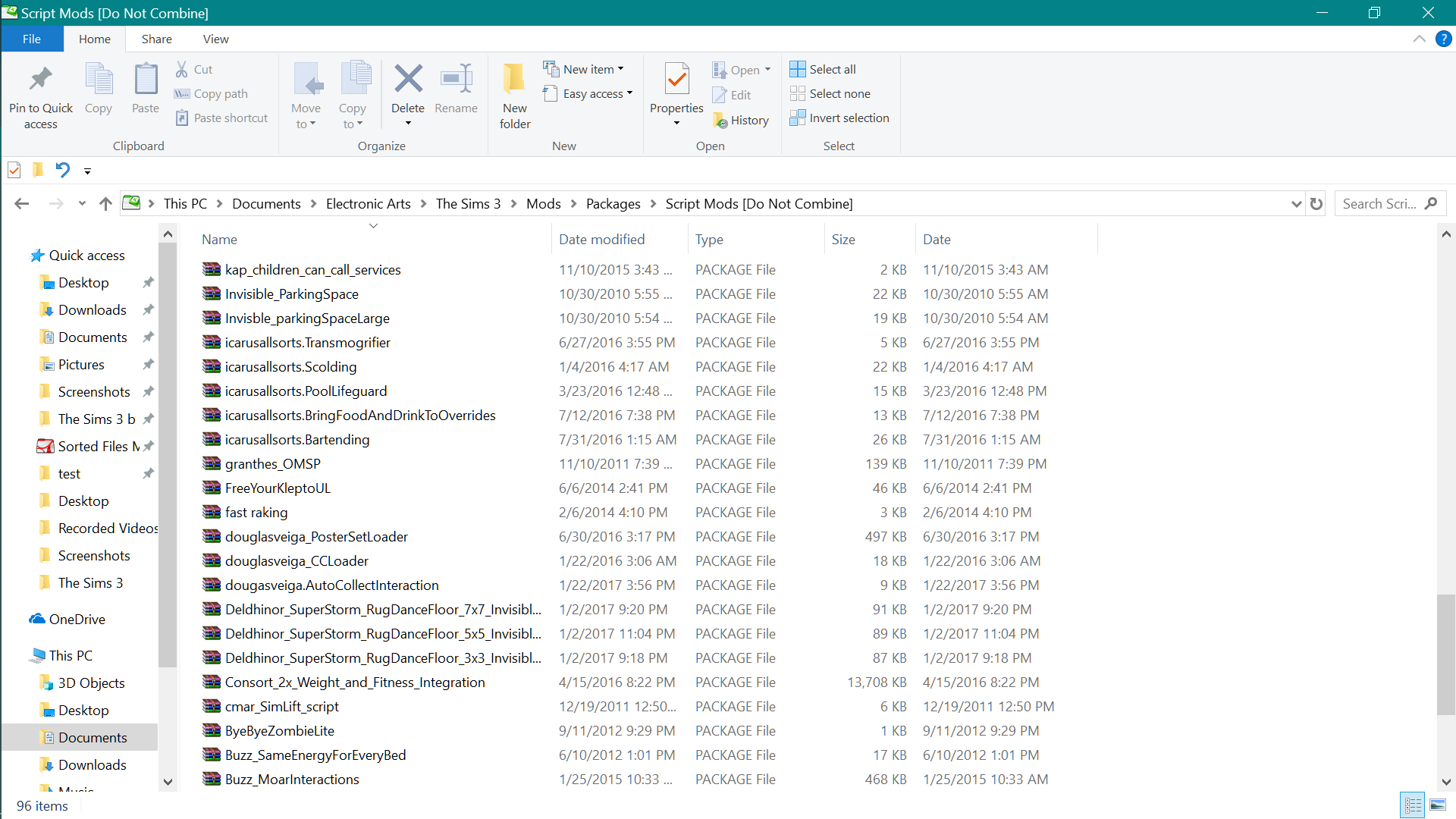The height and width of the screenshot is (819, 1456).
Task: Click the navigation pane scroll-down arrow
Action: 168,782
